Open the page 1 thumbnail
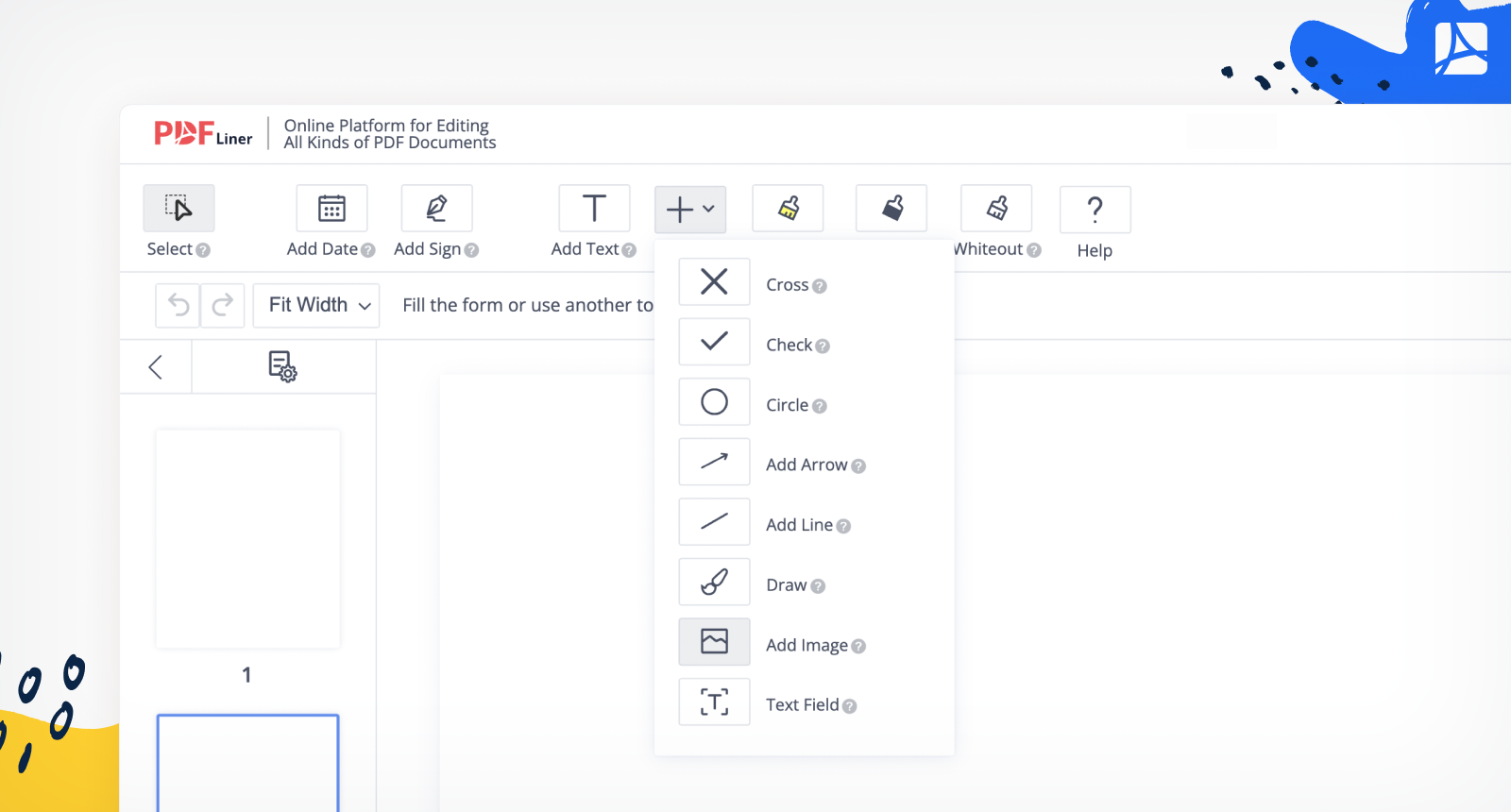 tap(247, 538)
